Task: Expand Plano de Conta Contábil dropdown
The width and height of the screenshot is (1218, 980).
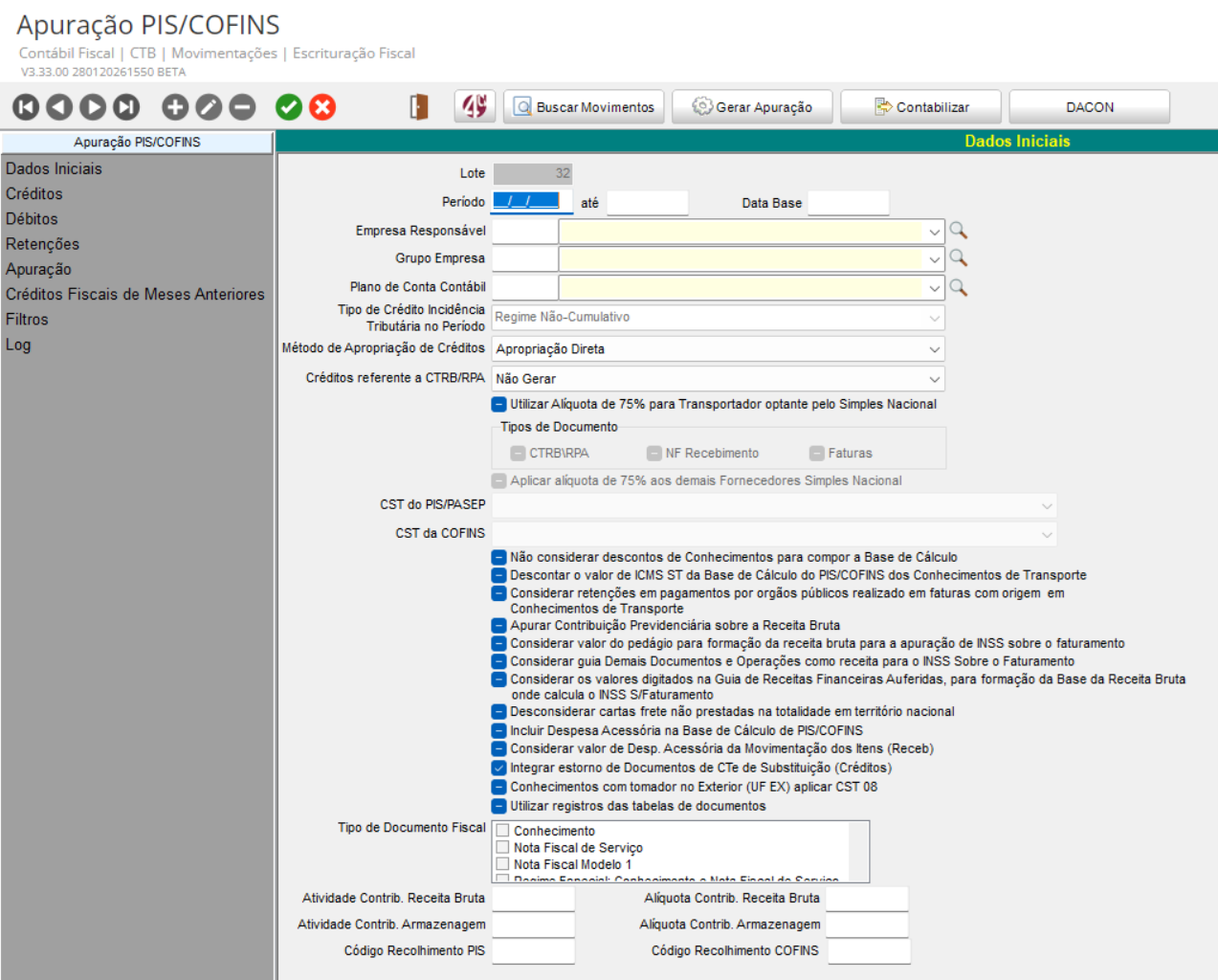Action: pos(934,288)
